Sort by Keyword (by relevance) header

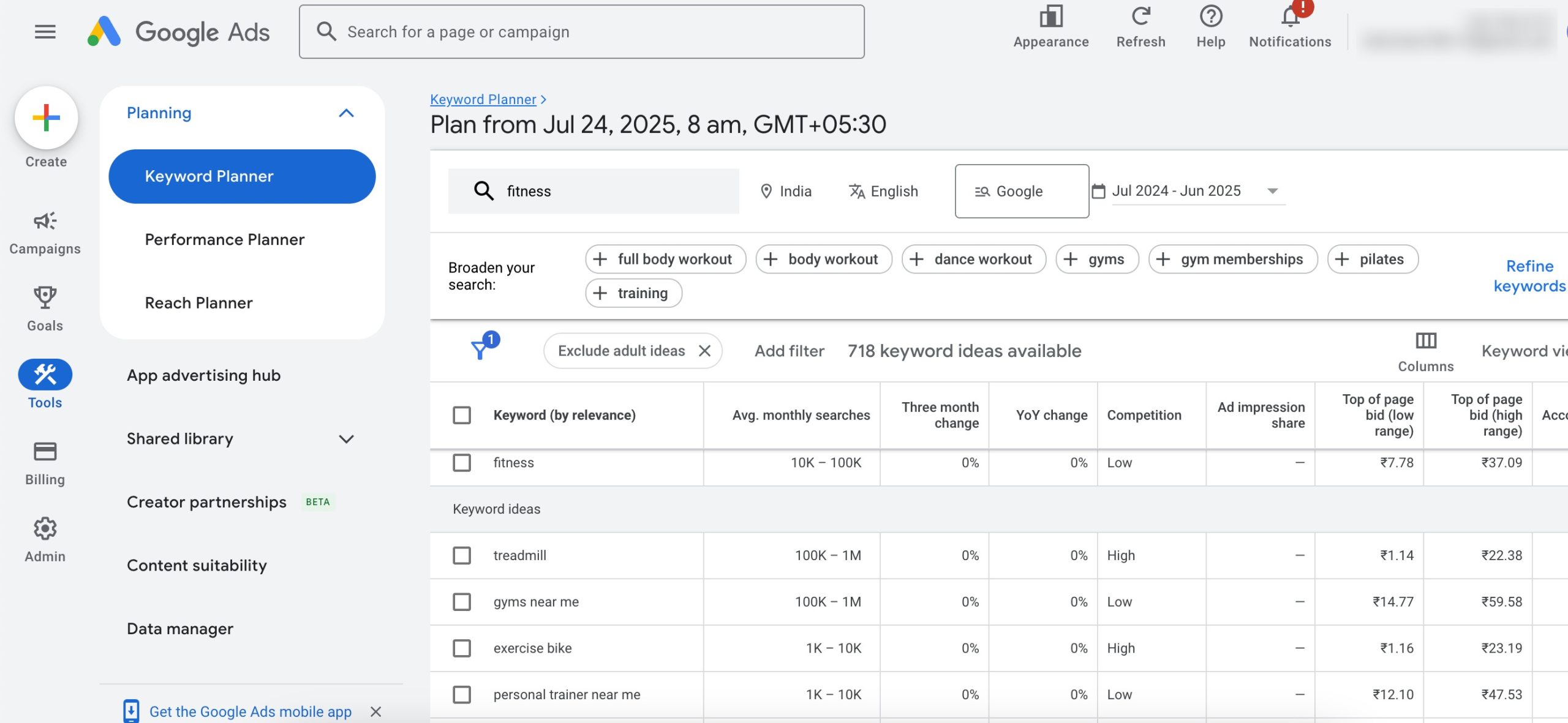(564, 415)
